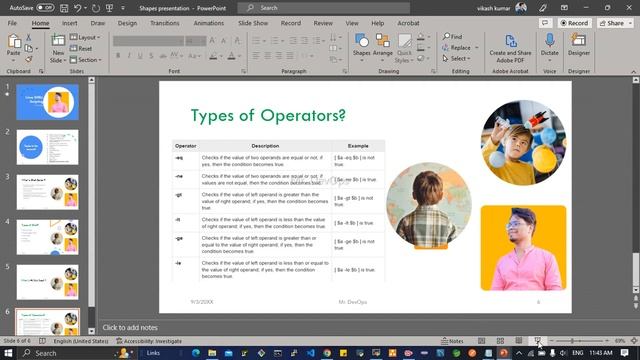Start Dictate voice input
The width and height of the screenshot is (640, 360).
click(549, 46)
